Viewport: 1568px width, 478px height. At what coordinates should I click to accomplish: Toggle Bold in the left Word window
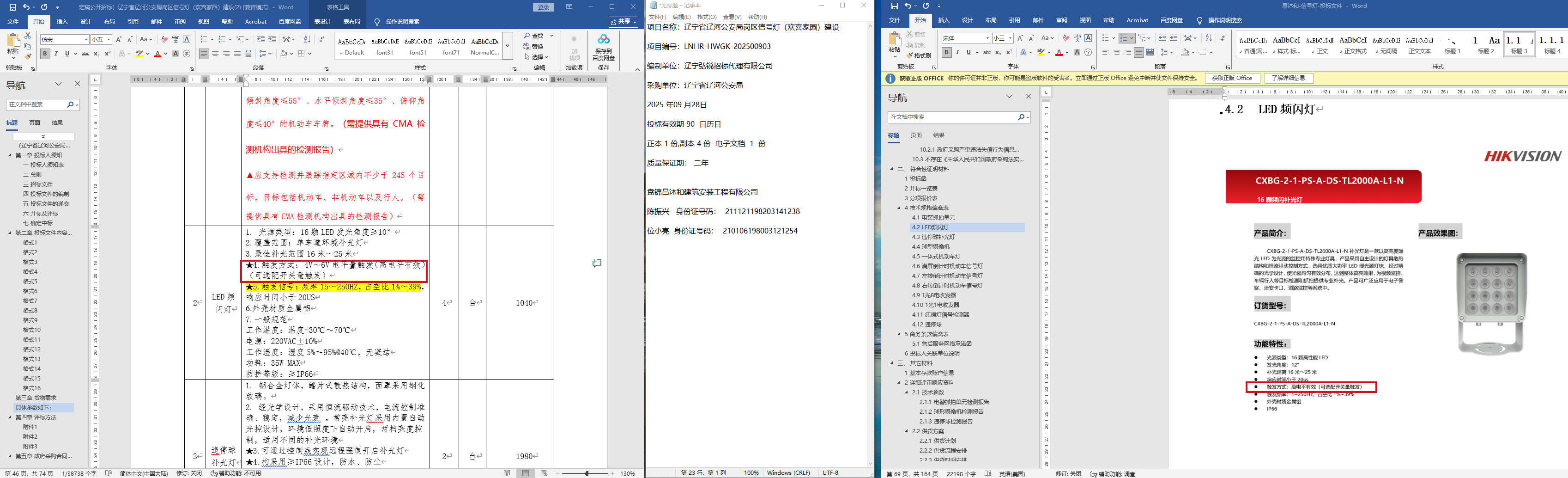(45, 54)
